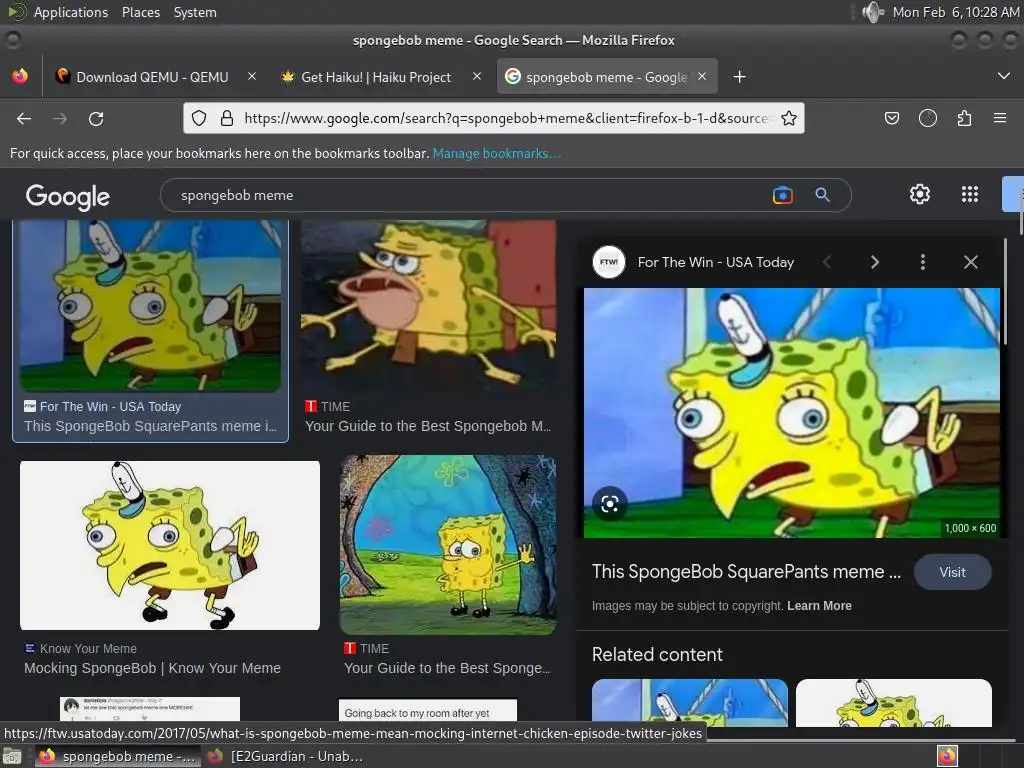Open the Places menu

point(141,12)
